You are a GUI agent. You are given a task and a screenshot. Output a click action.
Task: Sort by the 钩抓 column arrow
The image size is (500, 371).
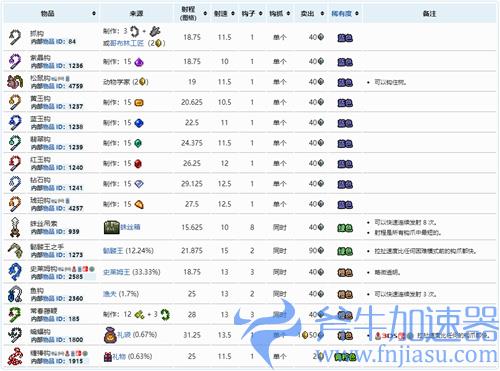coord(288,13)
